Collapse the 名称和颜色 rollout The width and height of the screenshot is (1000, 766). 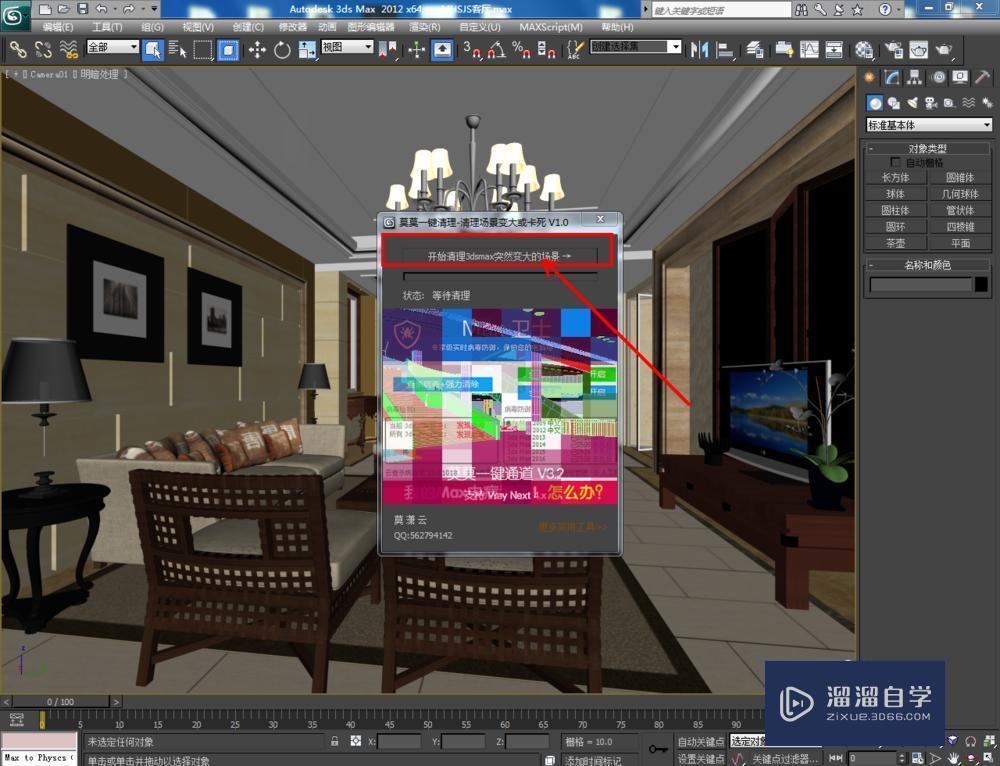click(928, 265)
